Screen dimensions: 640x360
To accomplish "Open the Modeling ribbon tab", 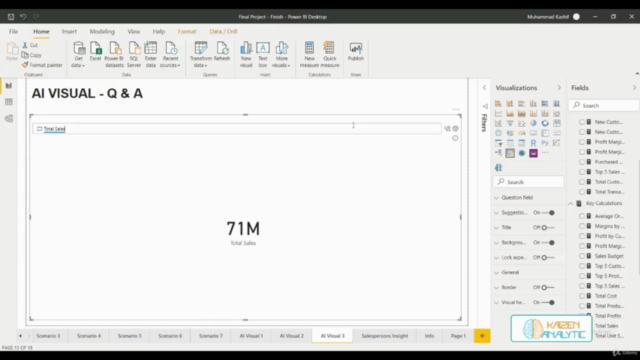I will point(102,31).
